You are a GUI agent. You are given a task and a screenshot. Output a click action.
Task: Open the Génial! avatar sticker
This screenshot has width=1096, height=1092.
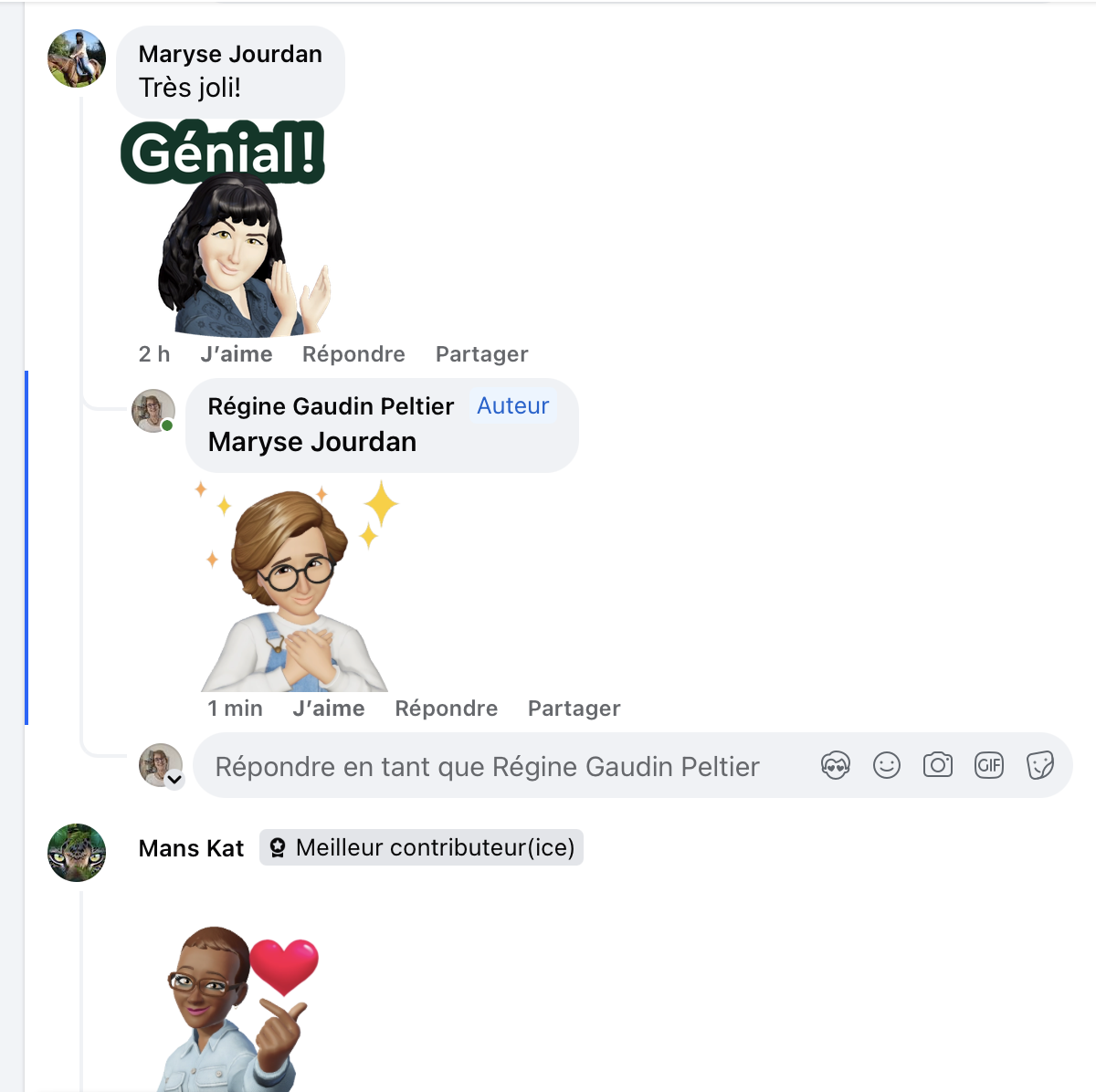225,229
